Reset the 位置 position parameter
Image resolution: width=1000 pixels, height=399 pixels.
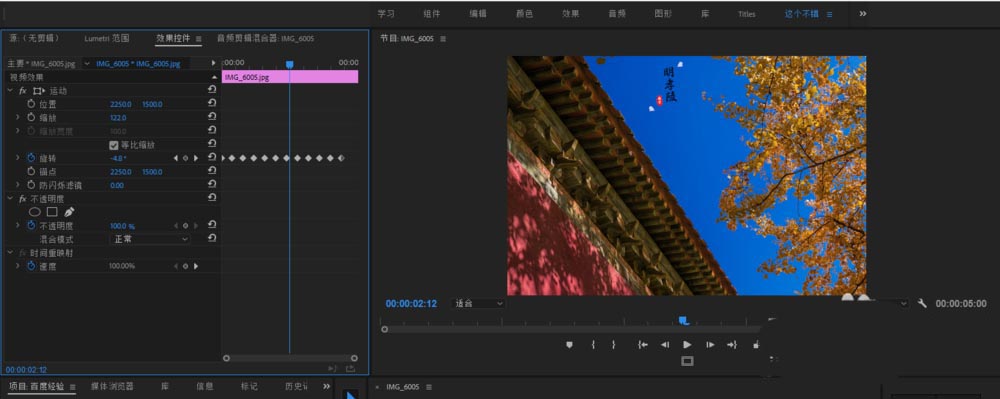[212, 103]
